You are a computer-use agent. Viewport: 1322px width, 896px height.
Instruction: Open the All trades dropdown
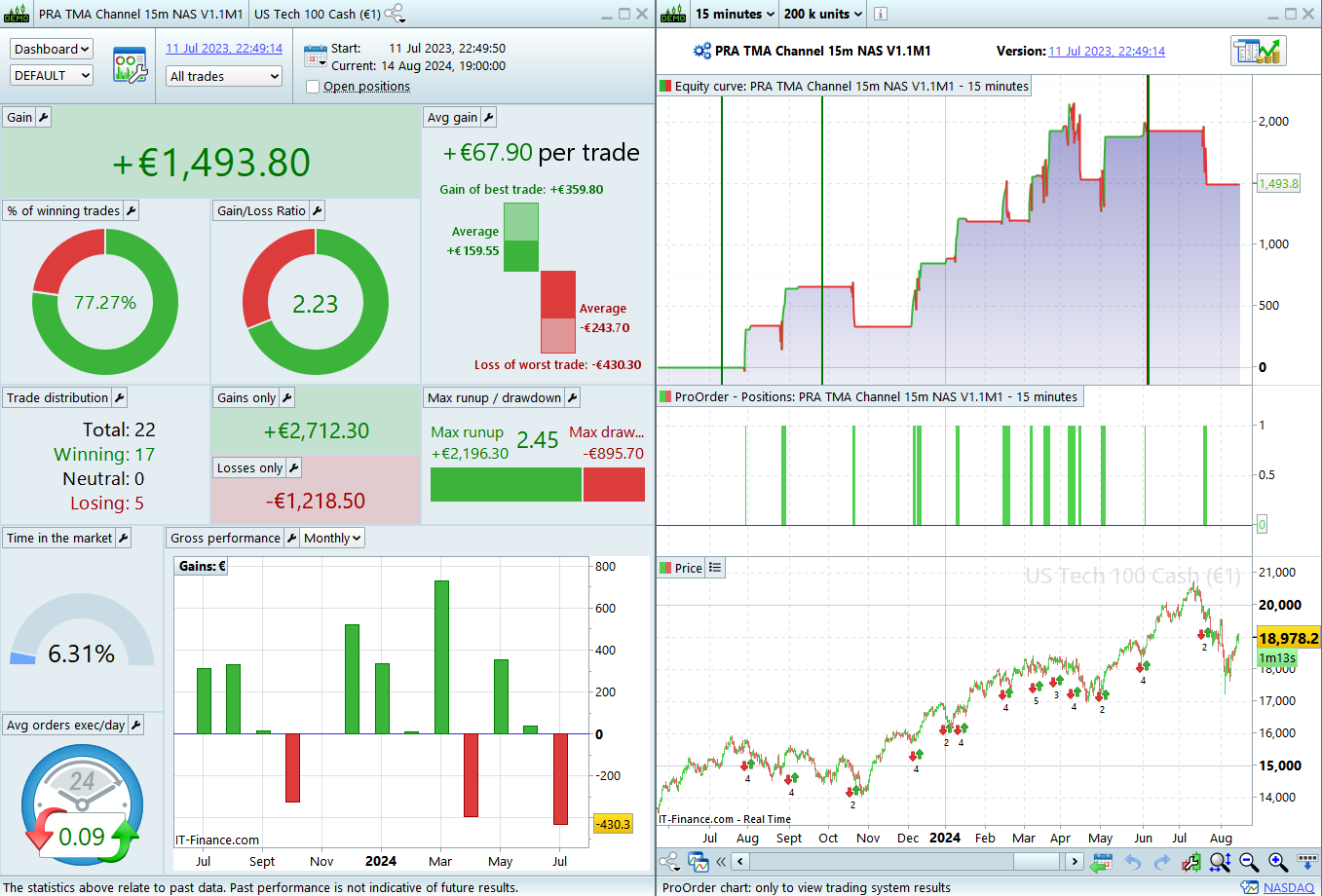(224, 76)
